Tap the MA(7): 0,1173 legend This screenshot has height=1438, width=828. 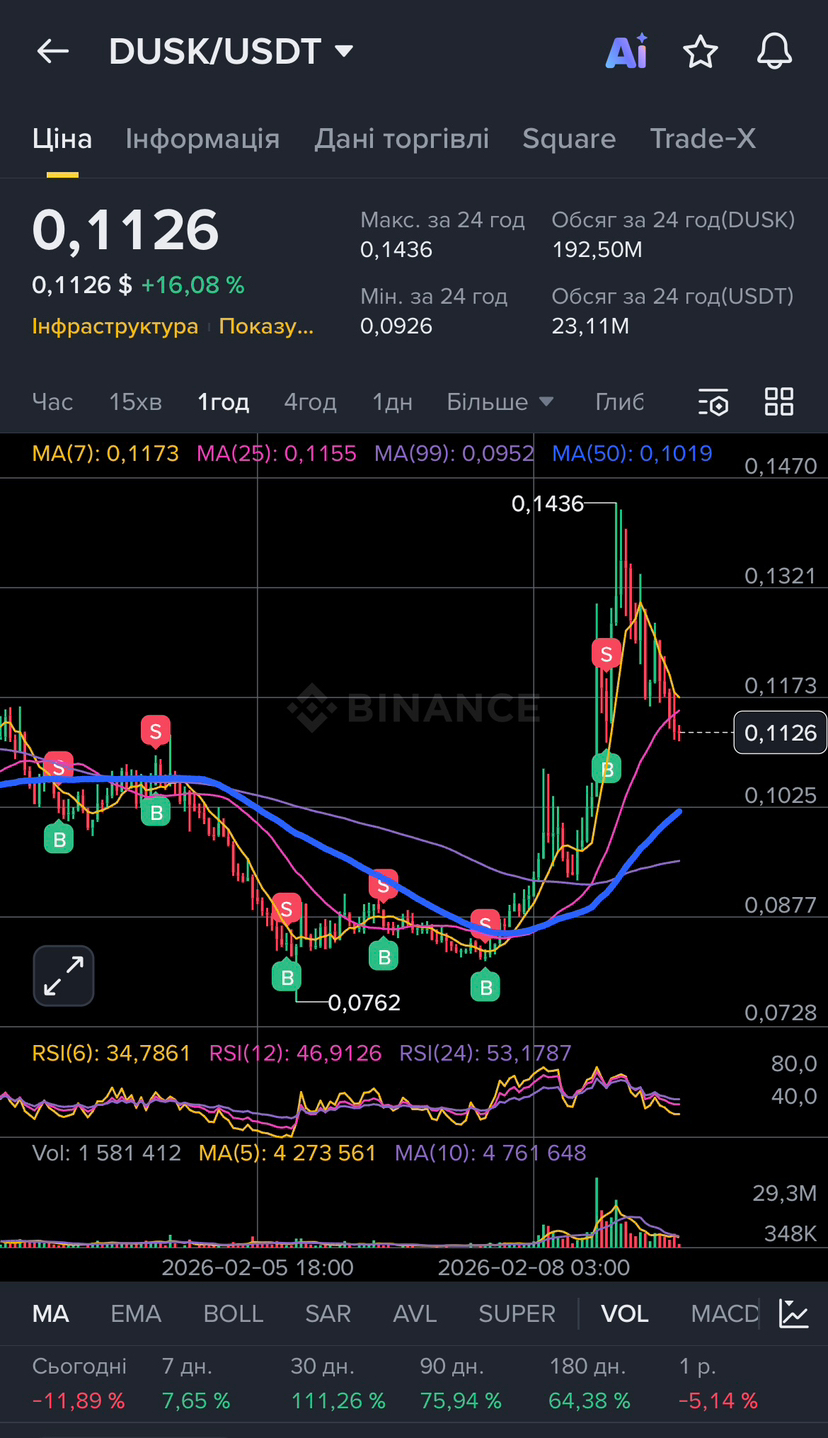(x=105, y=454)
